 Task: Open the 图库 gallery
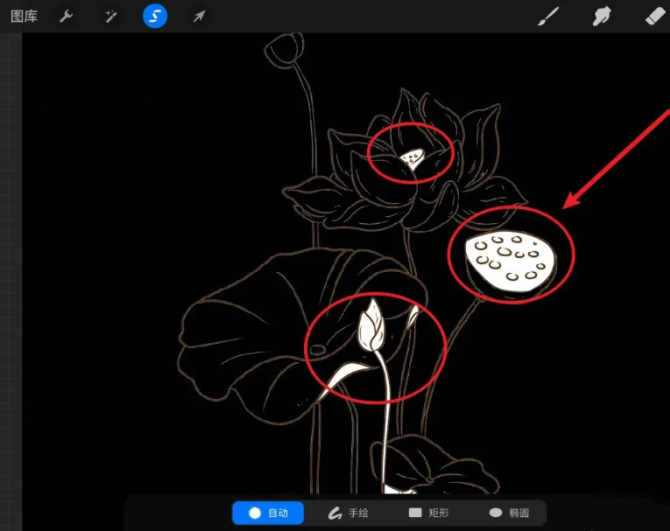pyautogui.click(x=24, y=16)
